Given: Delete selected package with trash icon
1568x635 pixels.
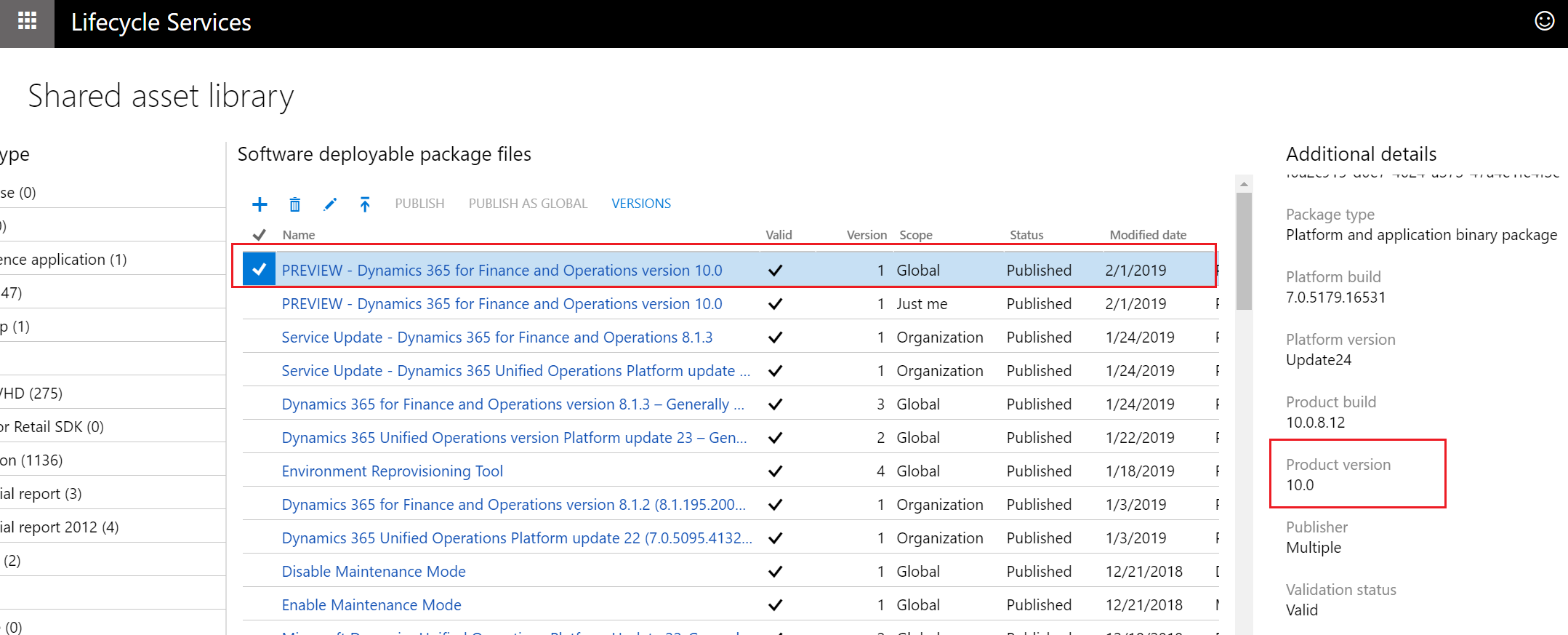Looking at the screenshot, I should (294, 204).
